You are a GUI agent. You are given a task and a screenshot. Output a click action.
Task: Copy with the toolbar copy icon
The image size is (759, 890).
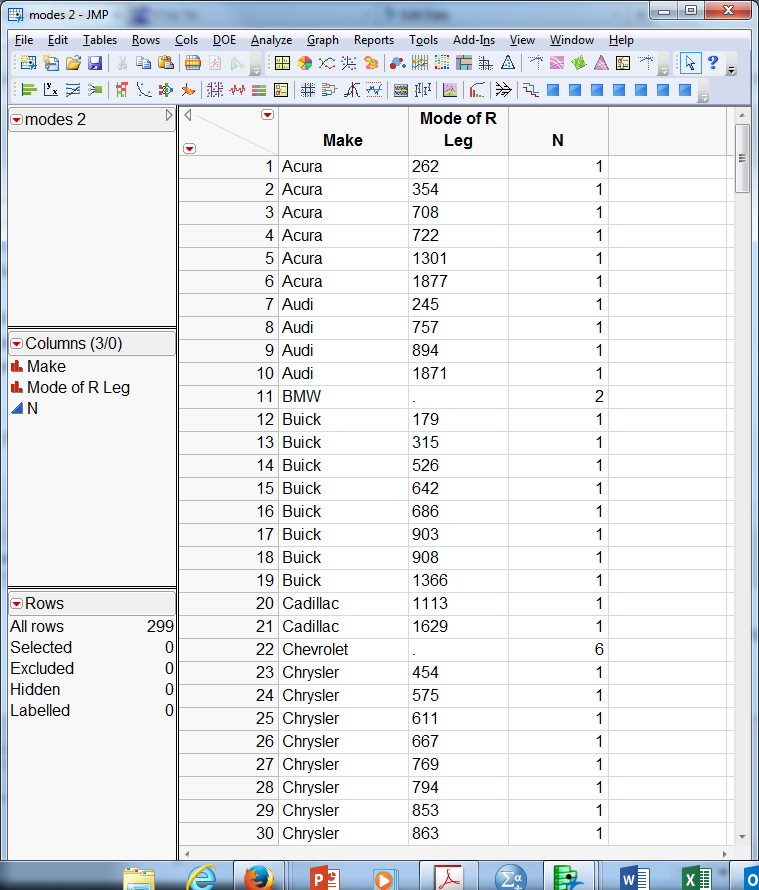[x=144, y=63]
